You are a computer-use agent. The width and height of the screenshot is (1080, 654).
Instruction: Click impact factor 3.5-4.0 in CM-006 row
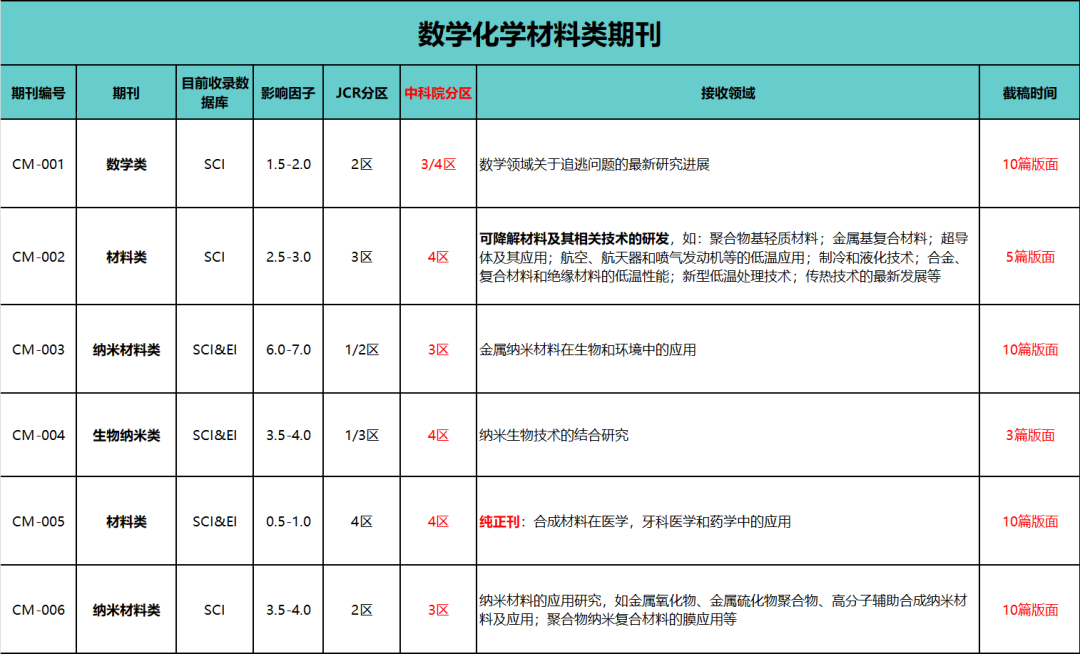click(288, 610)
